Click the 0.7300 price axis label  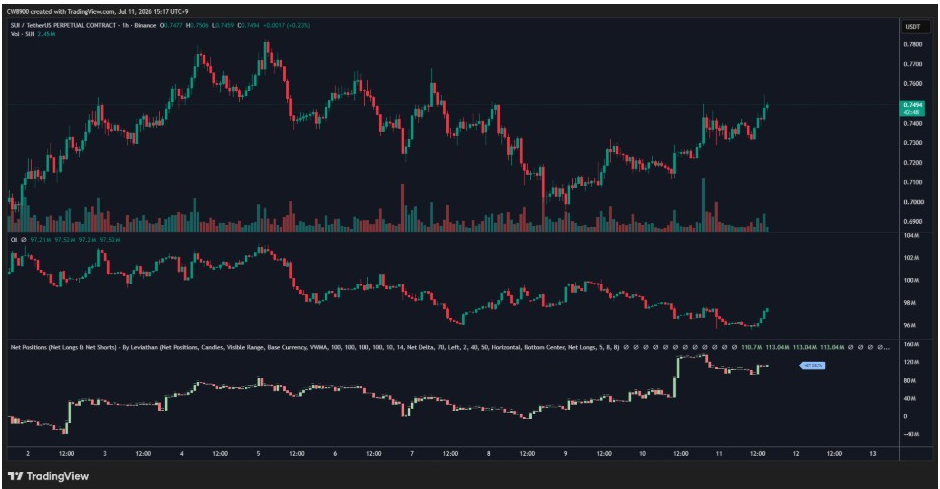pyautogui.click(x=912, y=143)
